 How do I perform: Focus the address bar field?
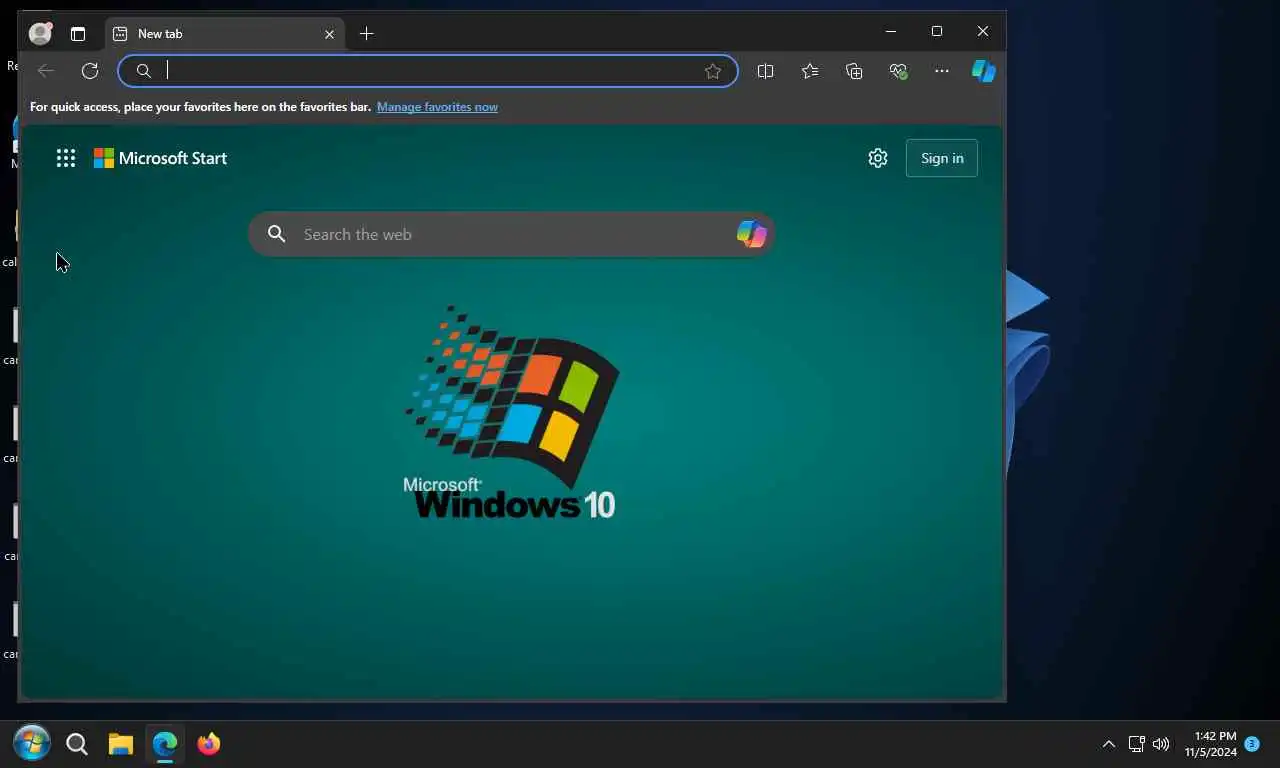427,71
